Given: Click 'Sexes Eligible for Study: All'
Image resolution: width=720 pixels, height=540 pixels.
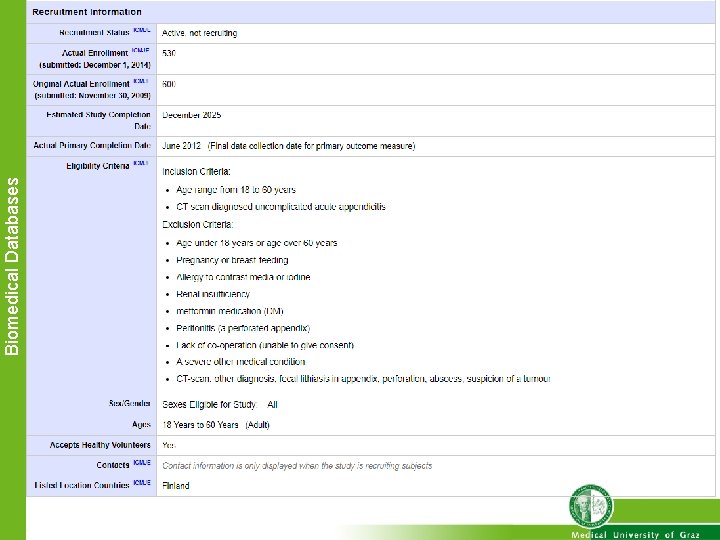Looking at the screenshot, I should 219,405.
